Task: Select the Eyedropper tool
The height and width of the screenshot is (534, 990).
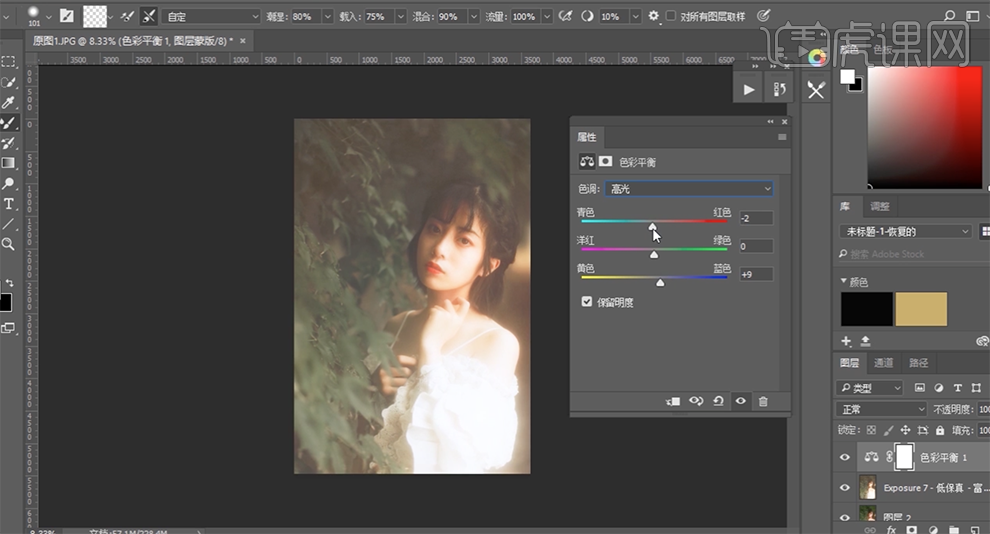Action: [x=9, y=102]
